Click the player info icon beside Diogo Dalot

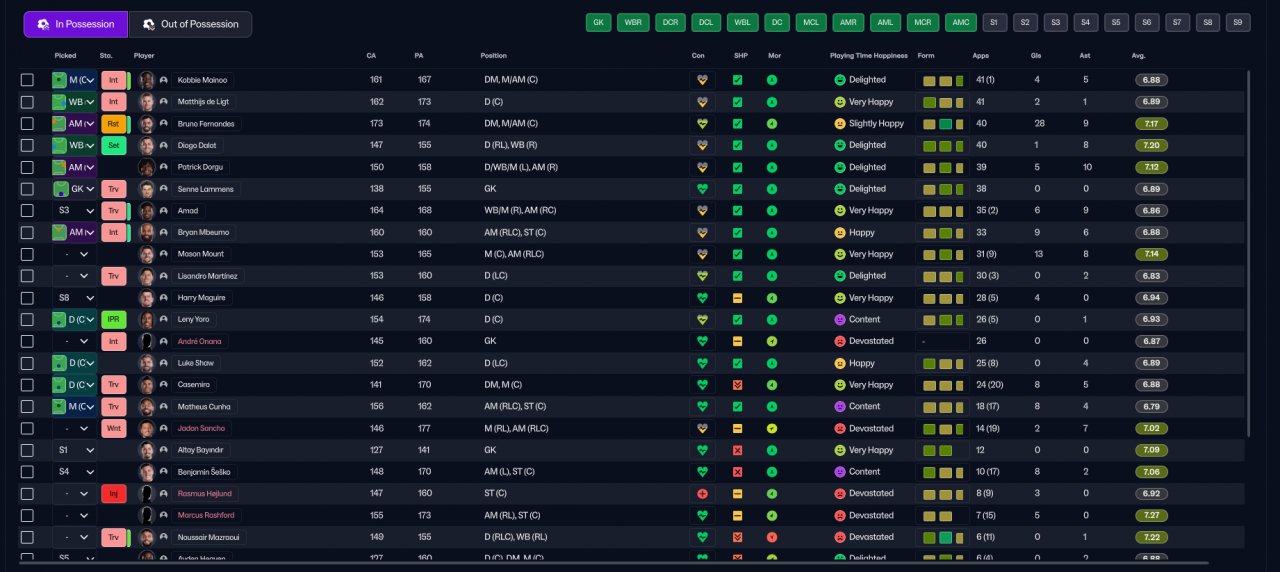pos(163,145)
